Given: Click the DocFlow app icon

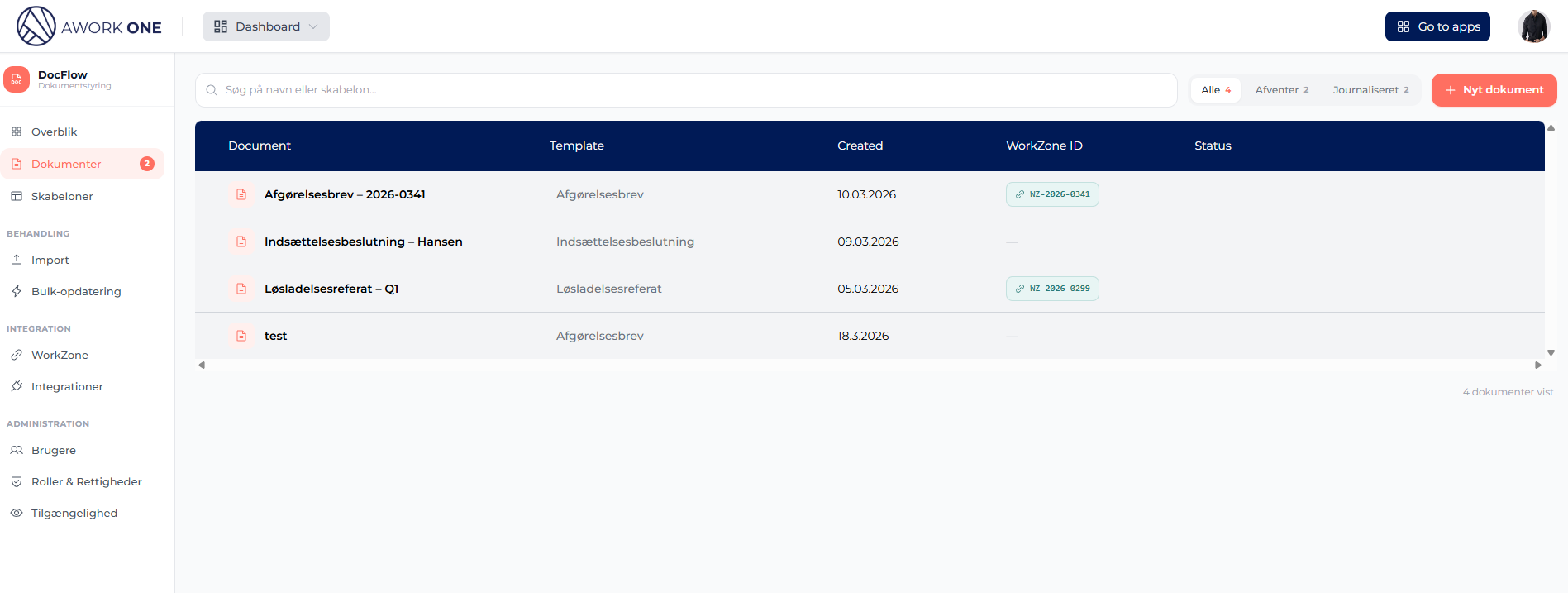Looking at the screenshot, I should (x=17, y=79).
